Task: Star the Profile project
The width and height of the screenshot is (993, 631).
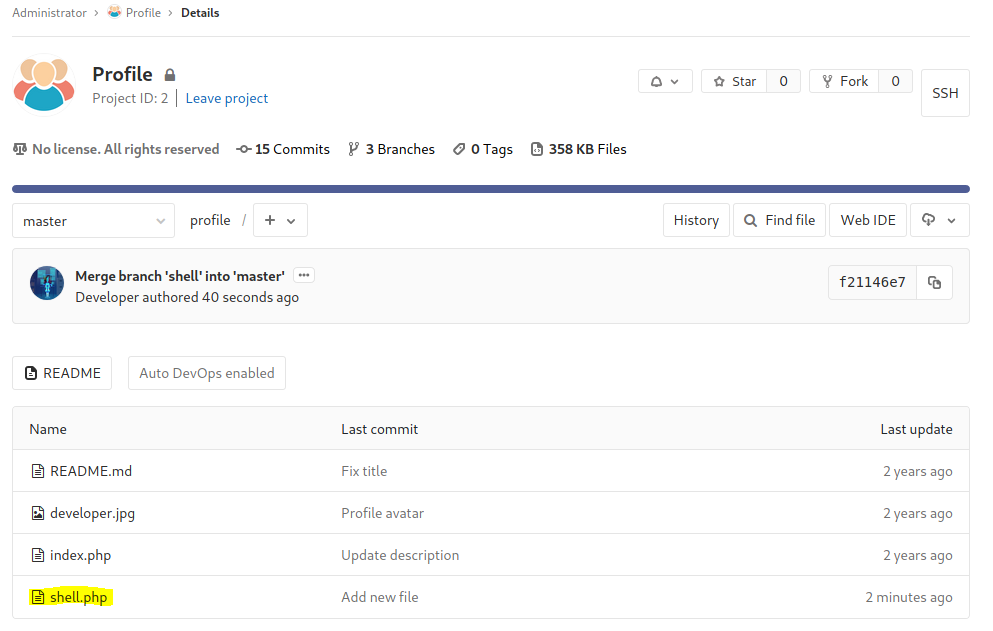Action: [x=733, y=82]
